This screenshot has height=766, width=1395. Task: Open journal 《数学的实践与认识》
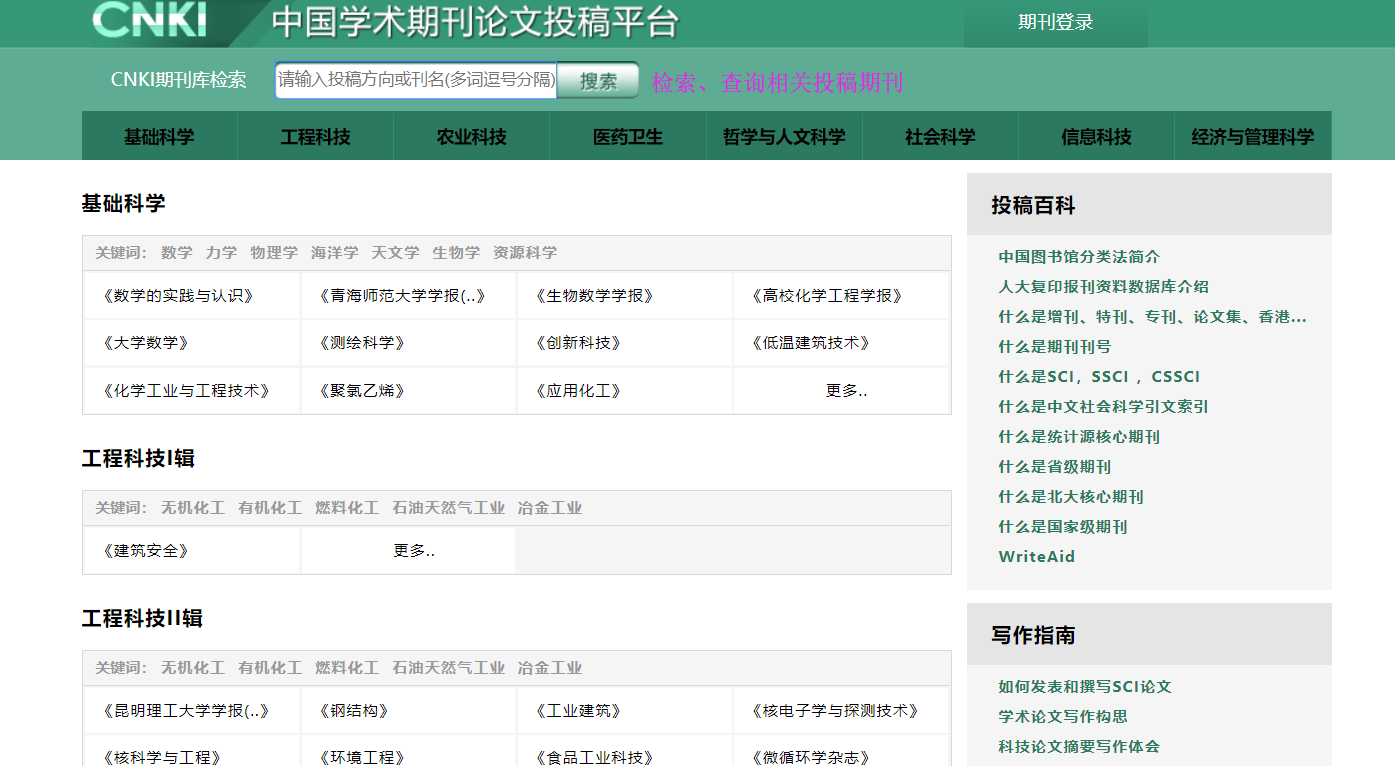pos(178,296)
